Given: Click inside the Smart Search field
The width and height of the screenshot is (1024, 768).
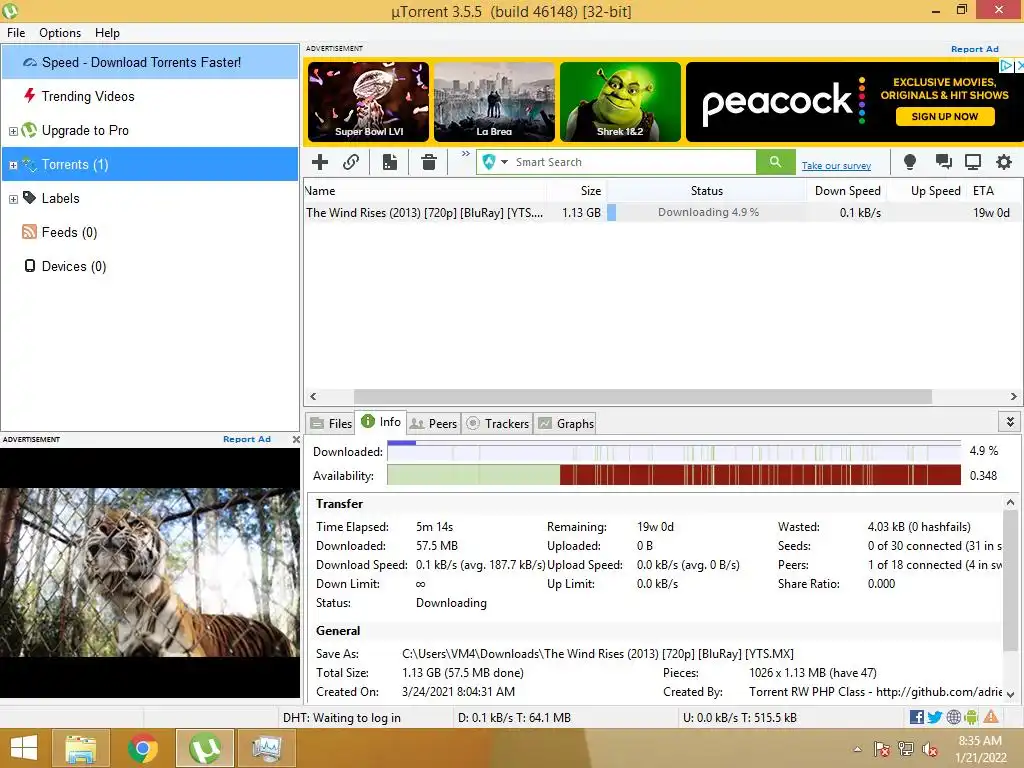Looking at the screenshot, I should pyautogui.click(x=633, y=162).
